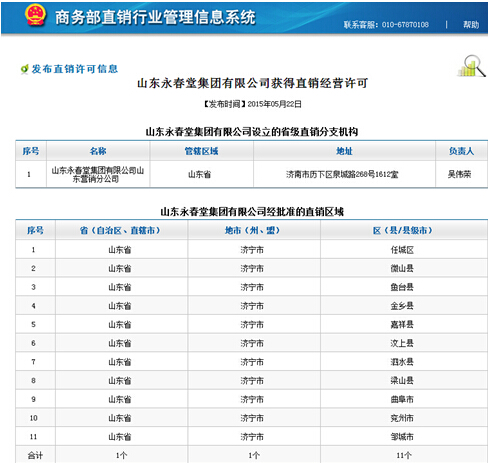
Task: Click the 金乡县 cell
Action: 402,306
